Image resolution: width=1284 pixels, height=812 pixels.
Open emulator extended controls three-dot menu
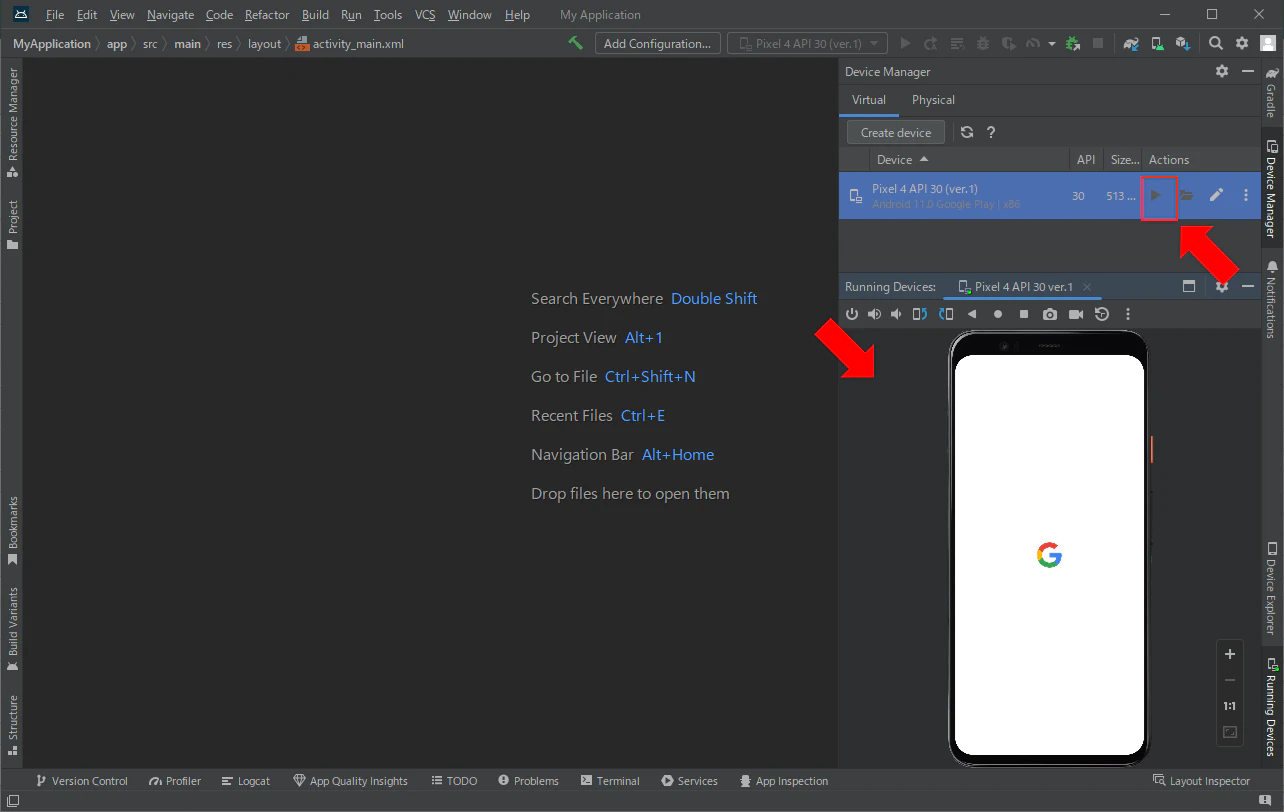point(1128,314)
